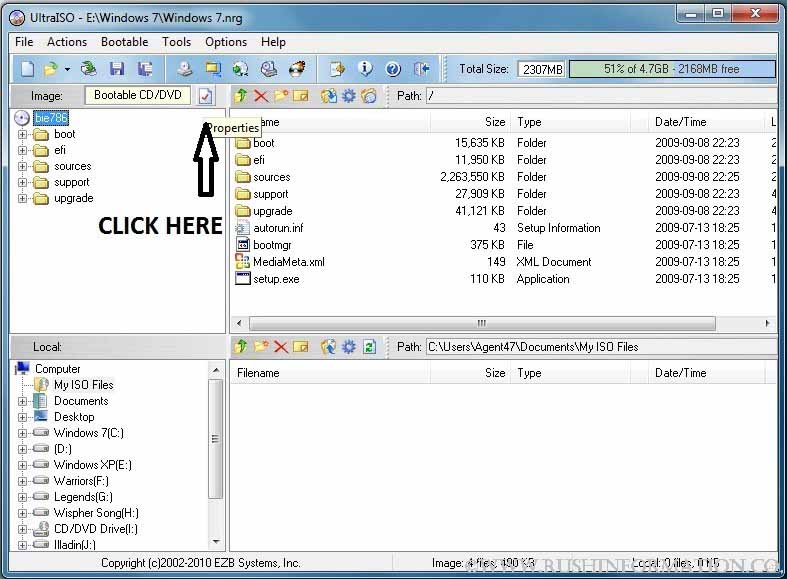787x579 pixels.
Task: Click the Exit door toolbar icon
Action: tap(422, 69)
